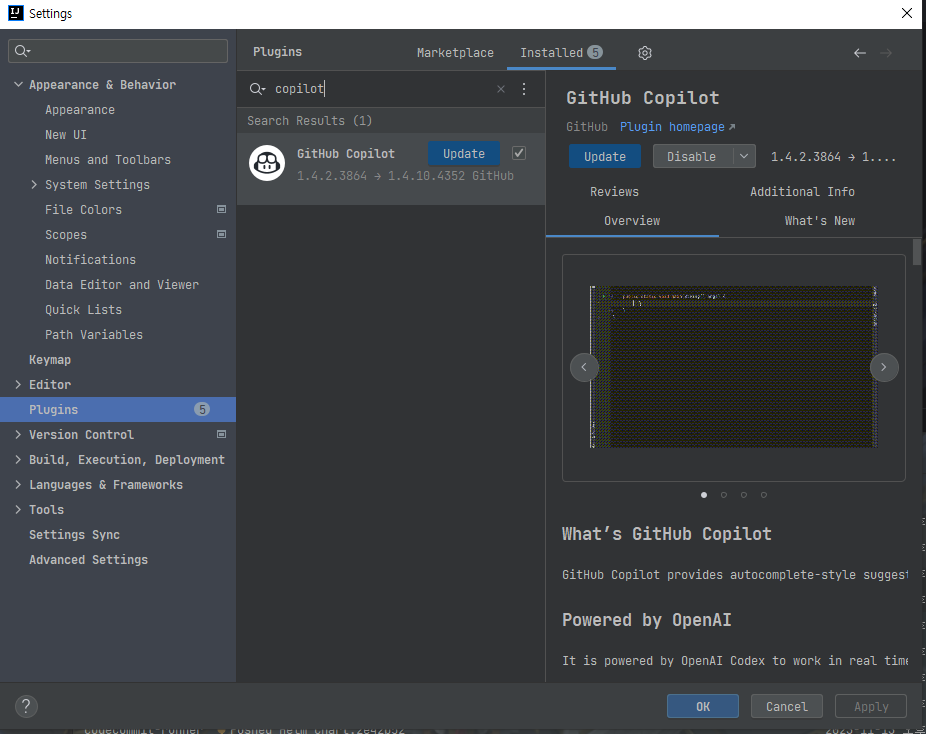This screenshot has height=734, width=926.
Task: Click the GitHub vendor label under the title
Action: [x=586, y=127]
